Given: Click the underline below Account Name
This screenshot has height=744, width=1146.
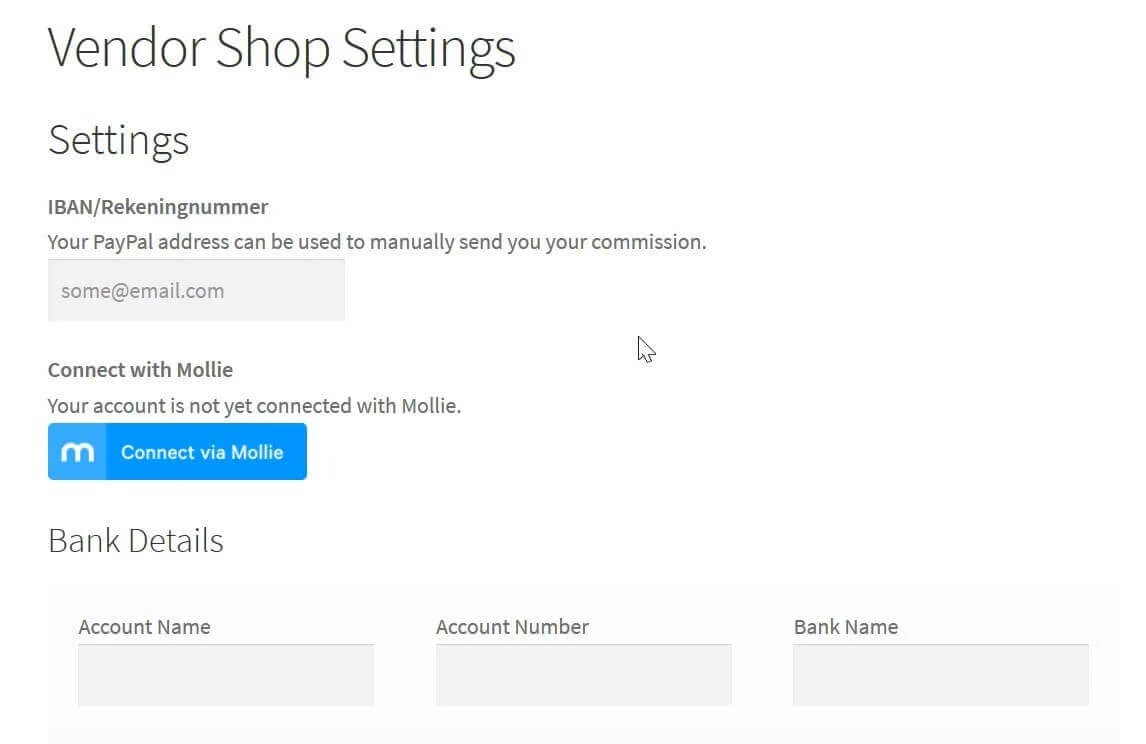Looking at the screenshot, I should click(225, 645).
